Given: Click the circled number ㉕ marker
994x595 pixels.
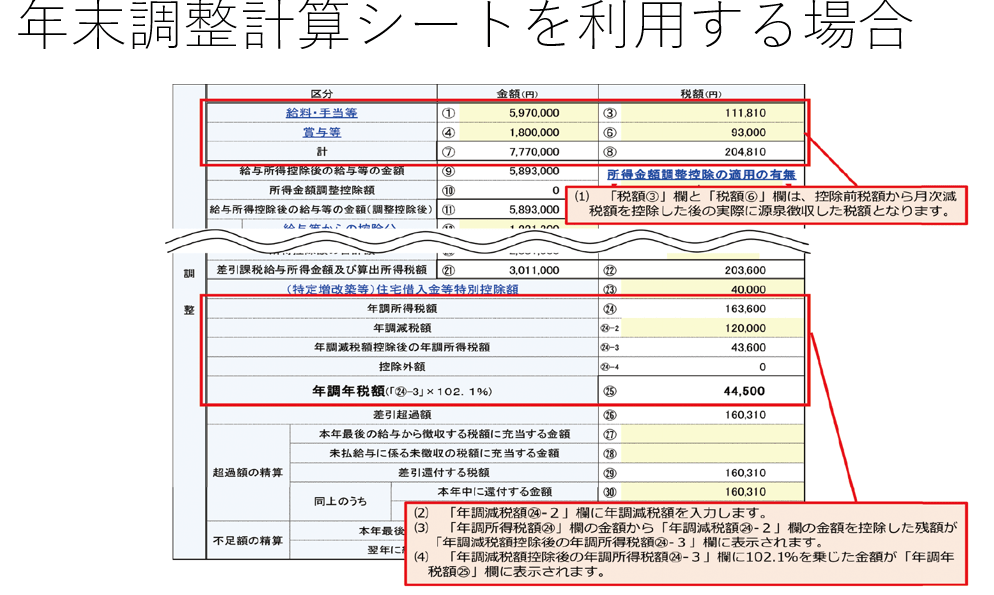Looking at the screenshot, I should (610, 391).
